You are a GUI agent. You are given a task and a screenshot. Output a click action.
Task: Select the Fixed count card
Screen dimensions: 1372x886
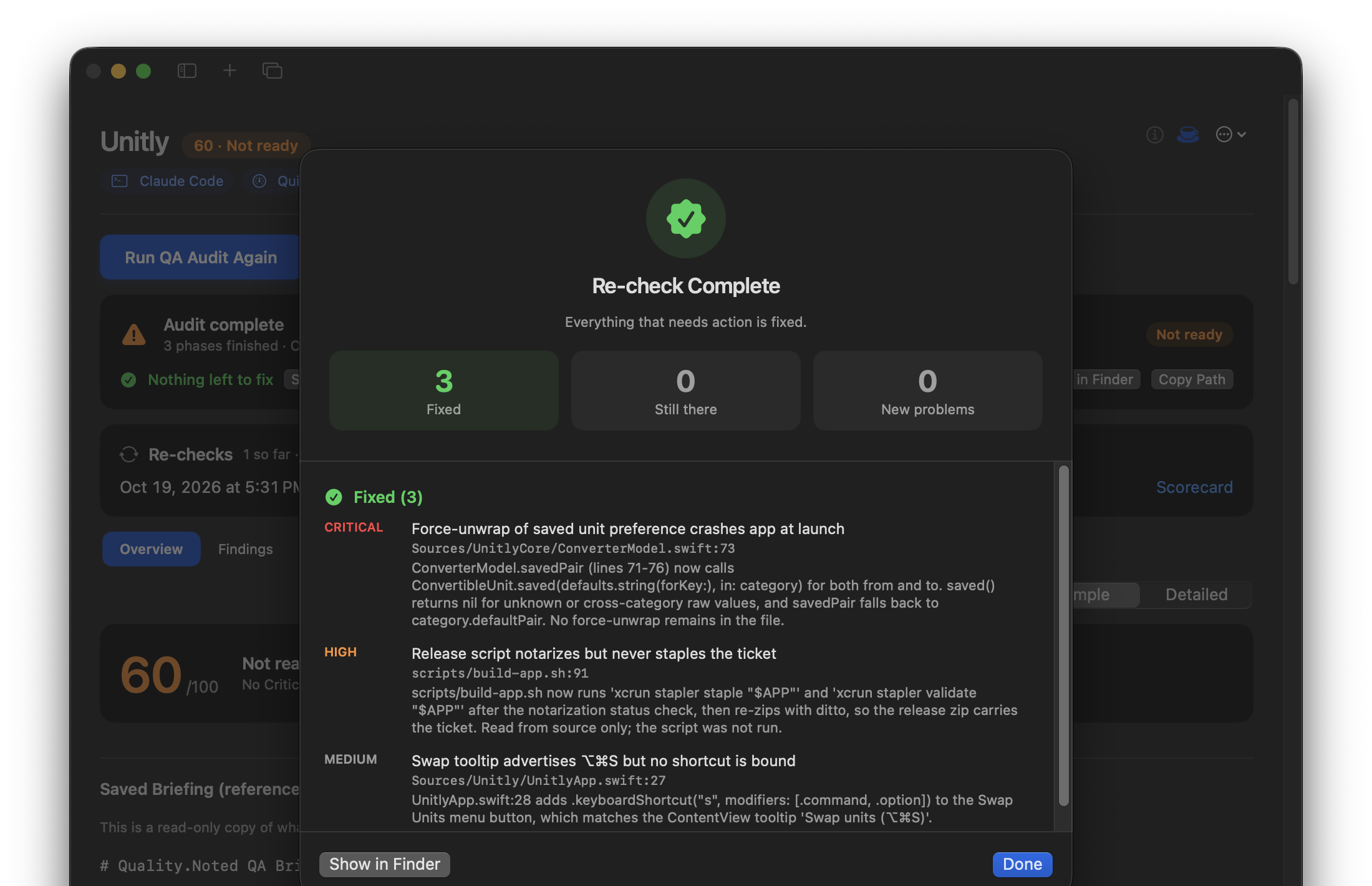443,391
